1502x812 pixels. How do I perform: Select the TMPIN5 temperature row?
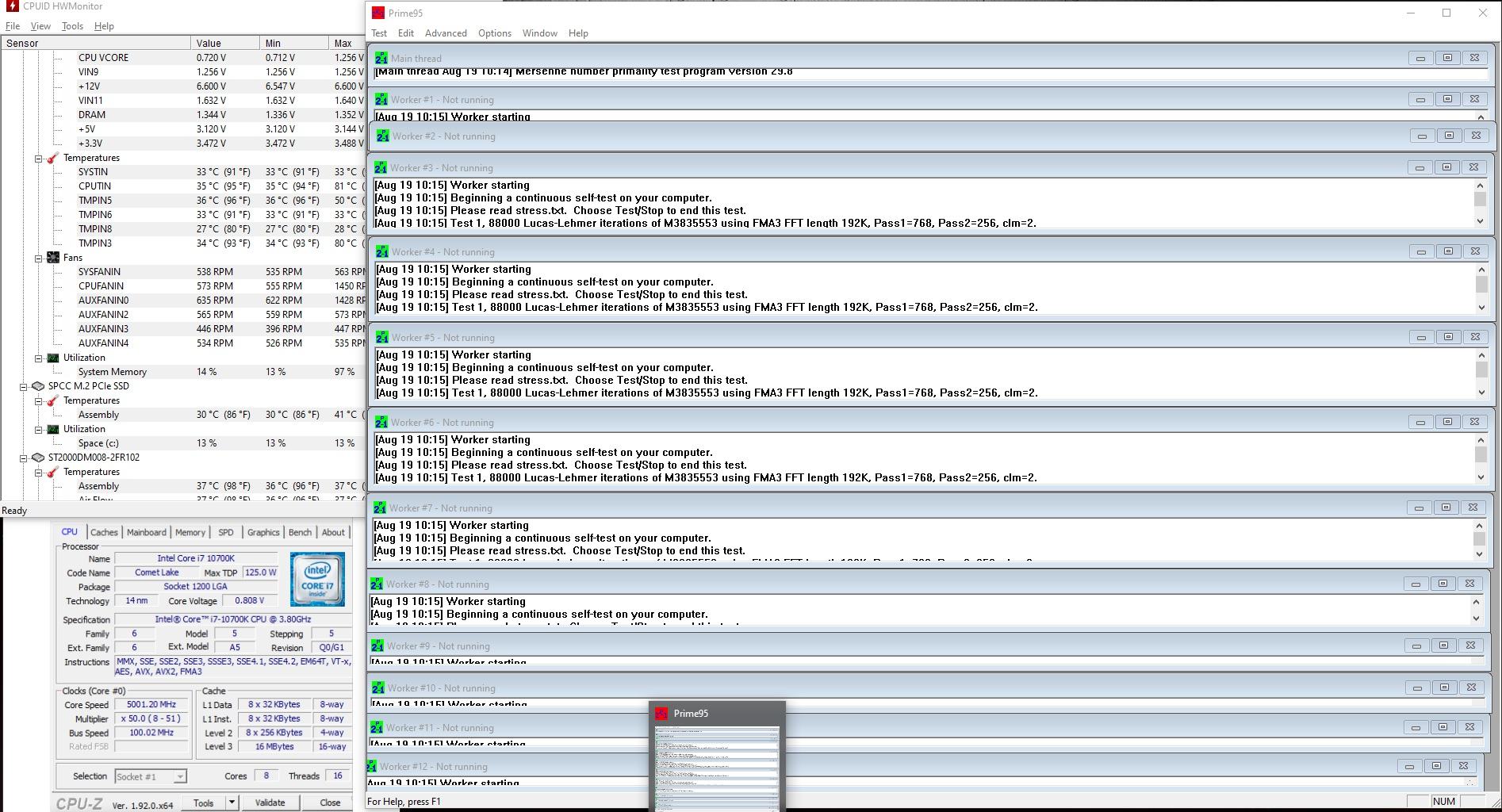click(183, 201)
